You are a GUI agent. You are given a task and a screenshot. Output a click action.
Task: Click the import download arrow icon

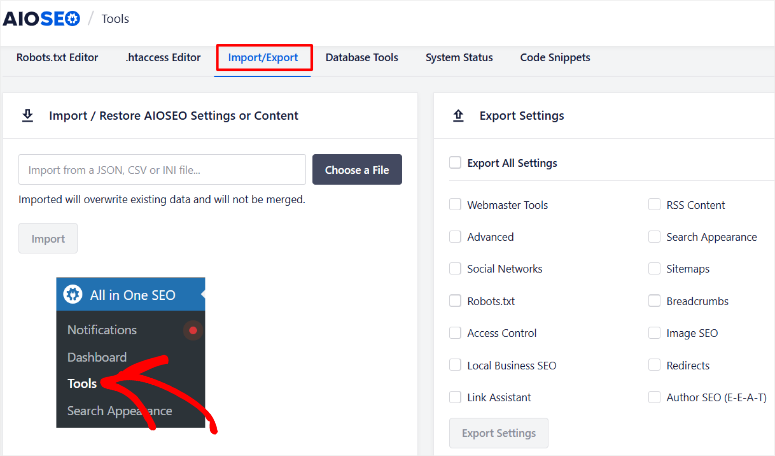[28, 116]
